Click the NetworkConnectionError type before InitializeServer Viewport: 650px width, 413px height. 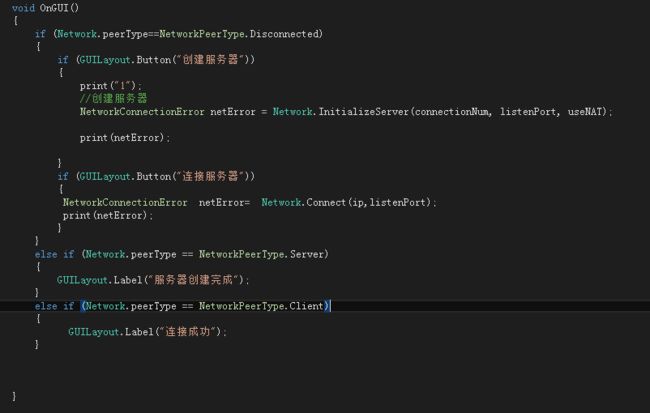[x=142, y=112]
